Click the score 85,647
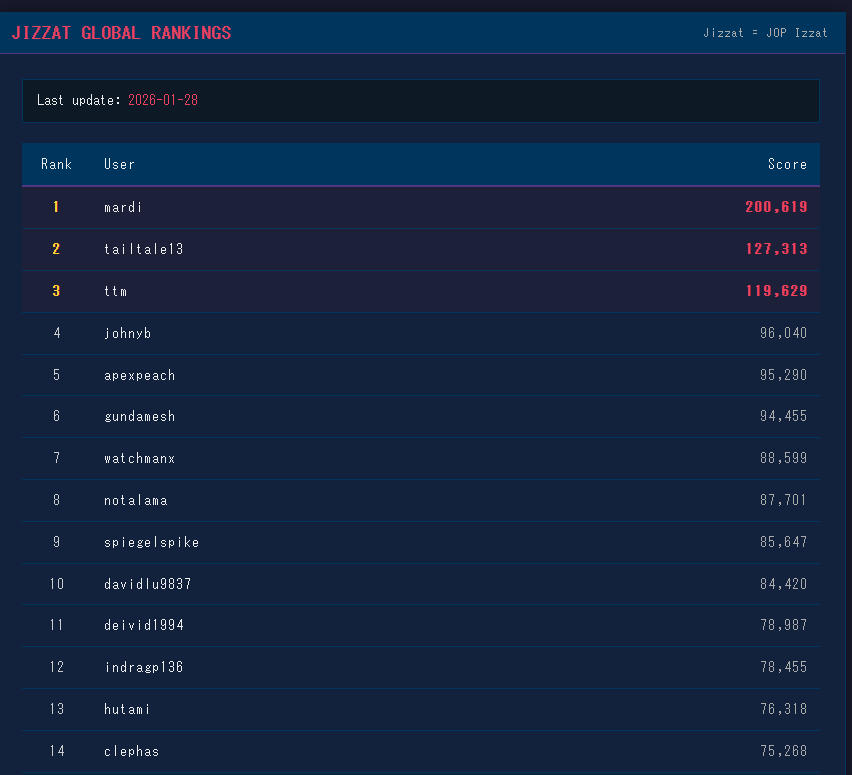This screenshot has width=852, height=775. (784, 542)
